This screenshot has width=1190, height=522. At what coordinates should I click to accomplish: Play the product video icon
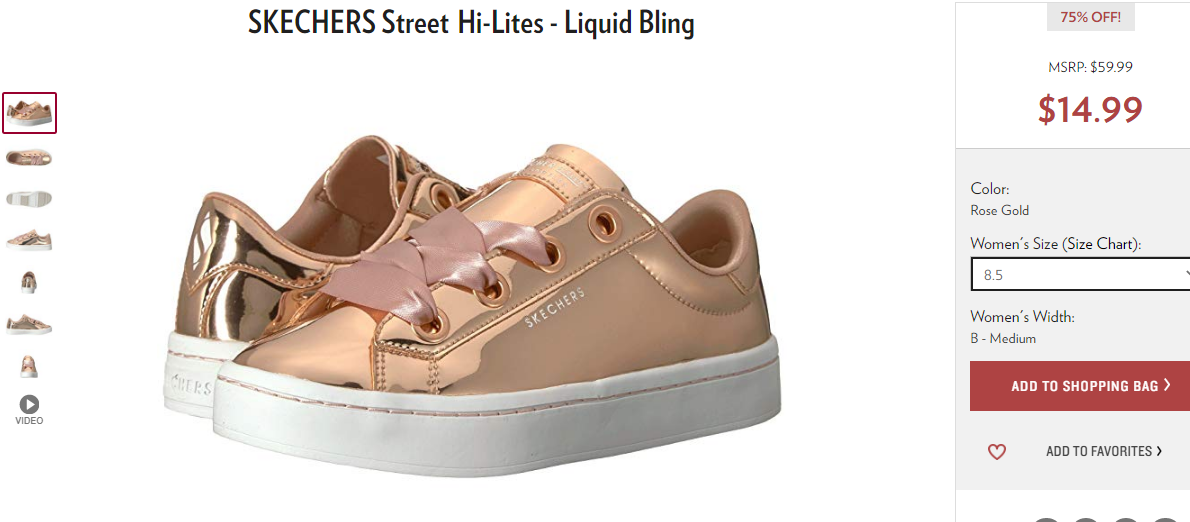tap(29, 404)
